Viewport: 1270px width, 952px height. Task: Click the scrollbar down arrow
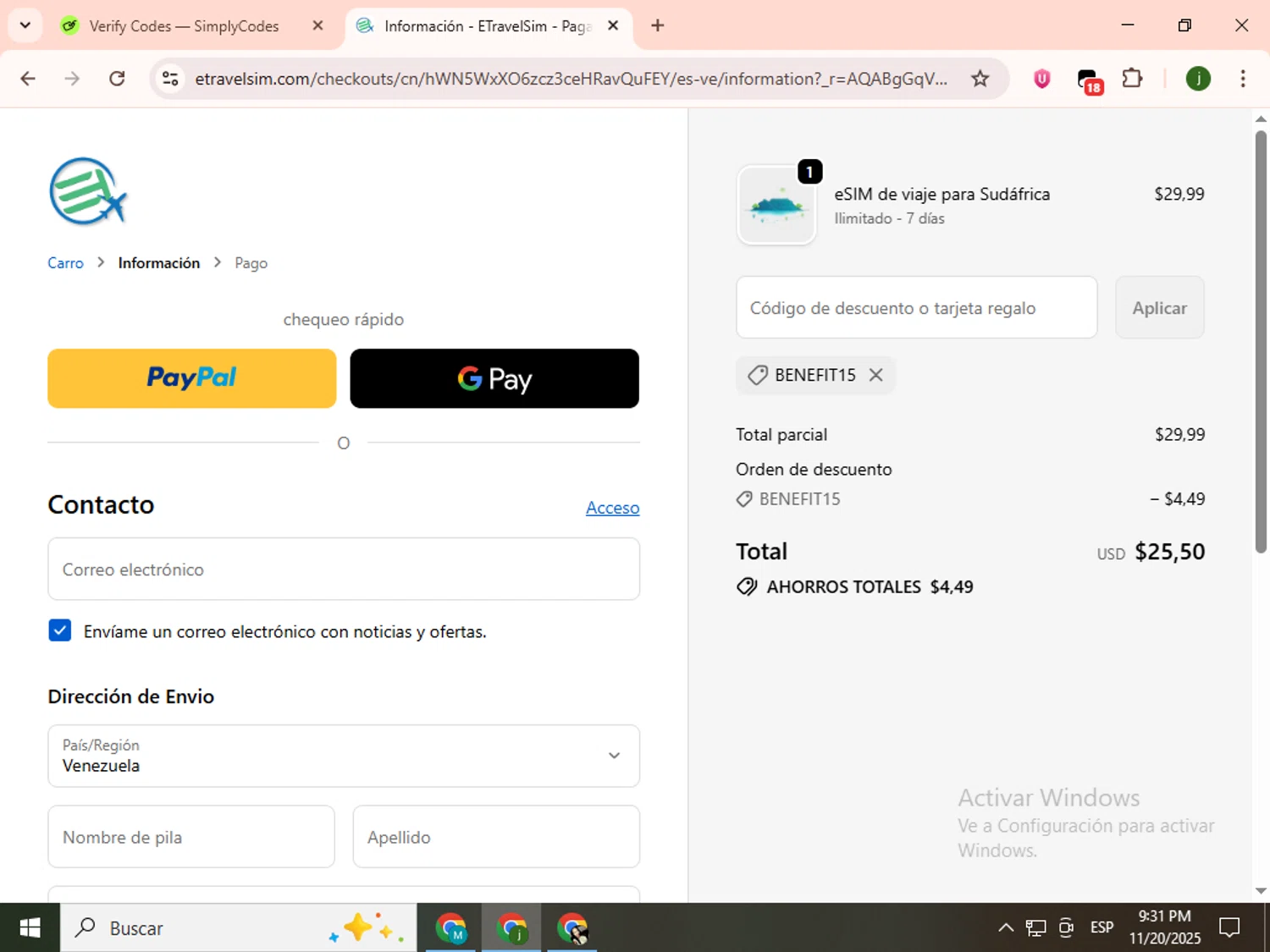[1261, 890]
